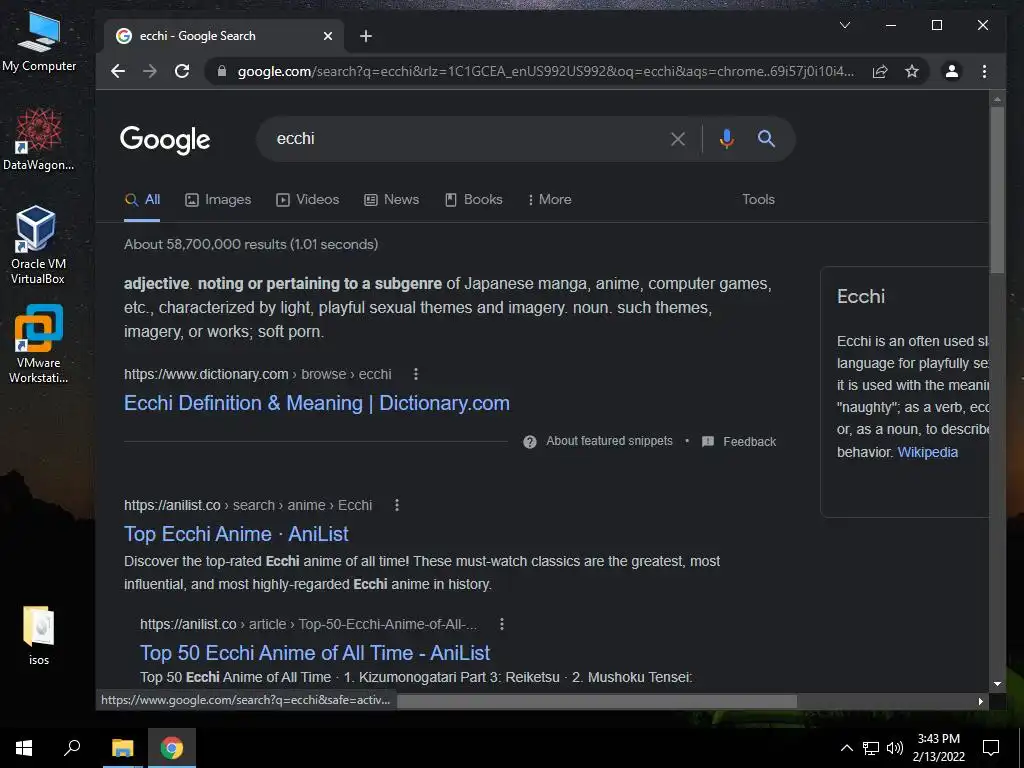Open dictionary.com result's three-dot options
Screen dimensions: 1024x768
click(x=416, y=374)
